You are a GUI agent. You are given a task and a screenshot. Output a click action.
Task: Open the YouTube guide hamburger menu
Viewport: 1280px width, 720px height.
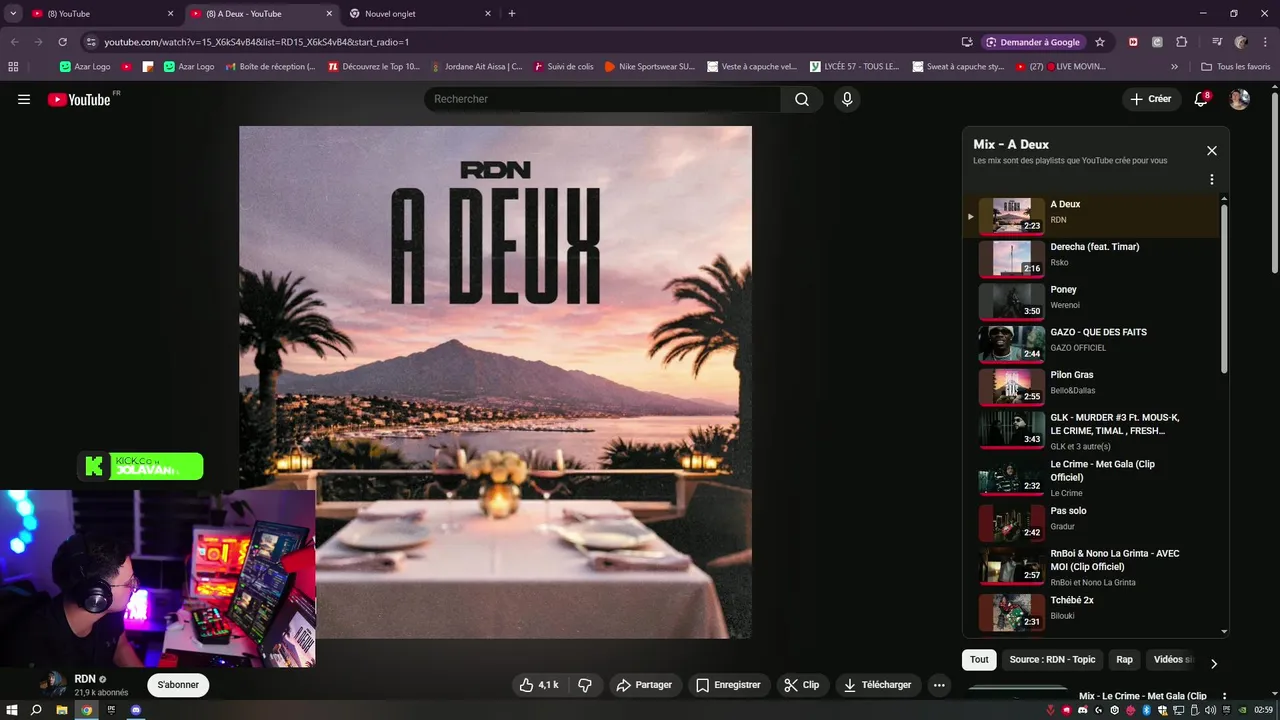[x=24, y=99]
